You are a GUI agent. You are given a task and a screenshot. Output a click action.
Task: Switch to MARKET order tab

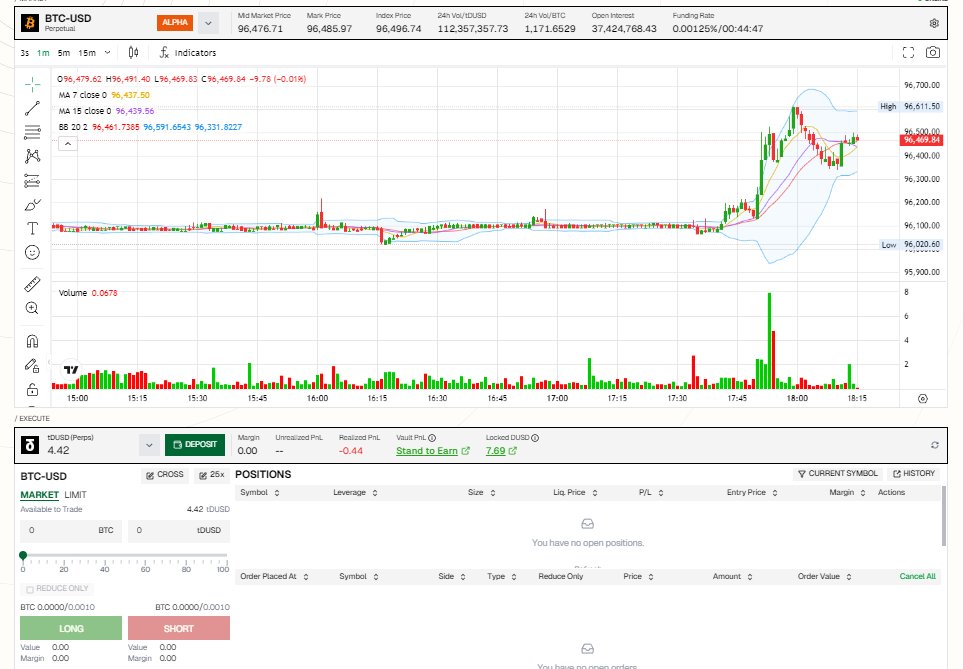[x=39, y=495]
